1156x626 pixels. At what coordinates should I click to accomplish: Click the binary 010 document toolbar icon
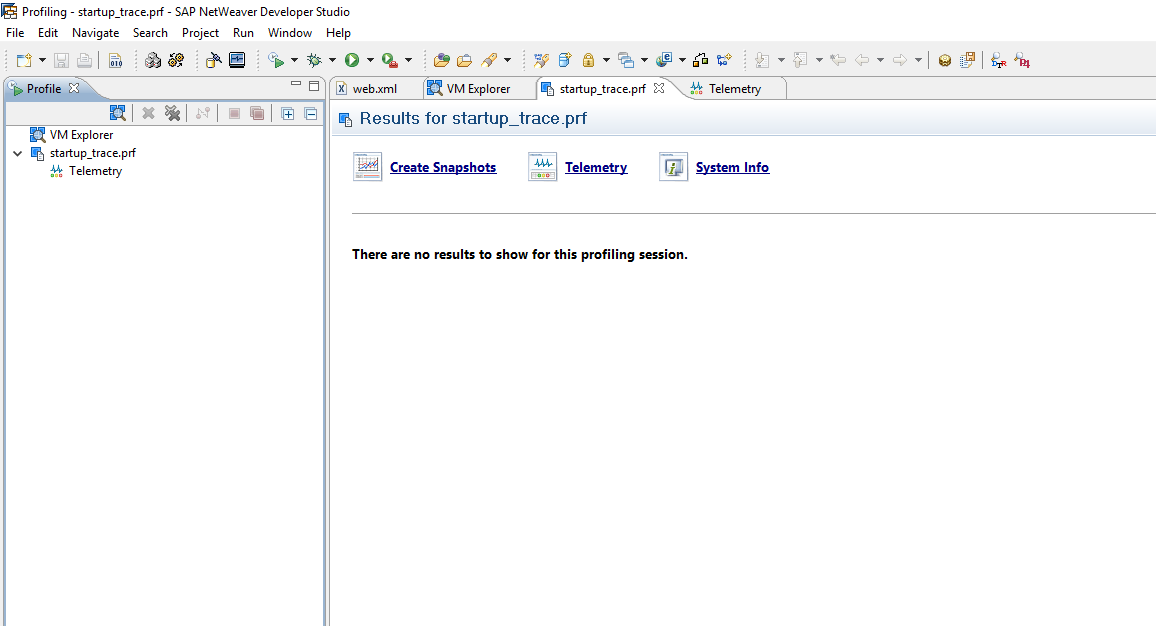click(116, 60)
